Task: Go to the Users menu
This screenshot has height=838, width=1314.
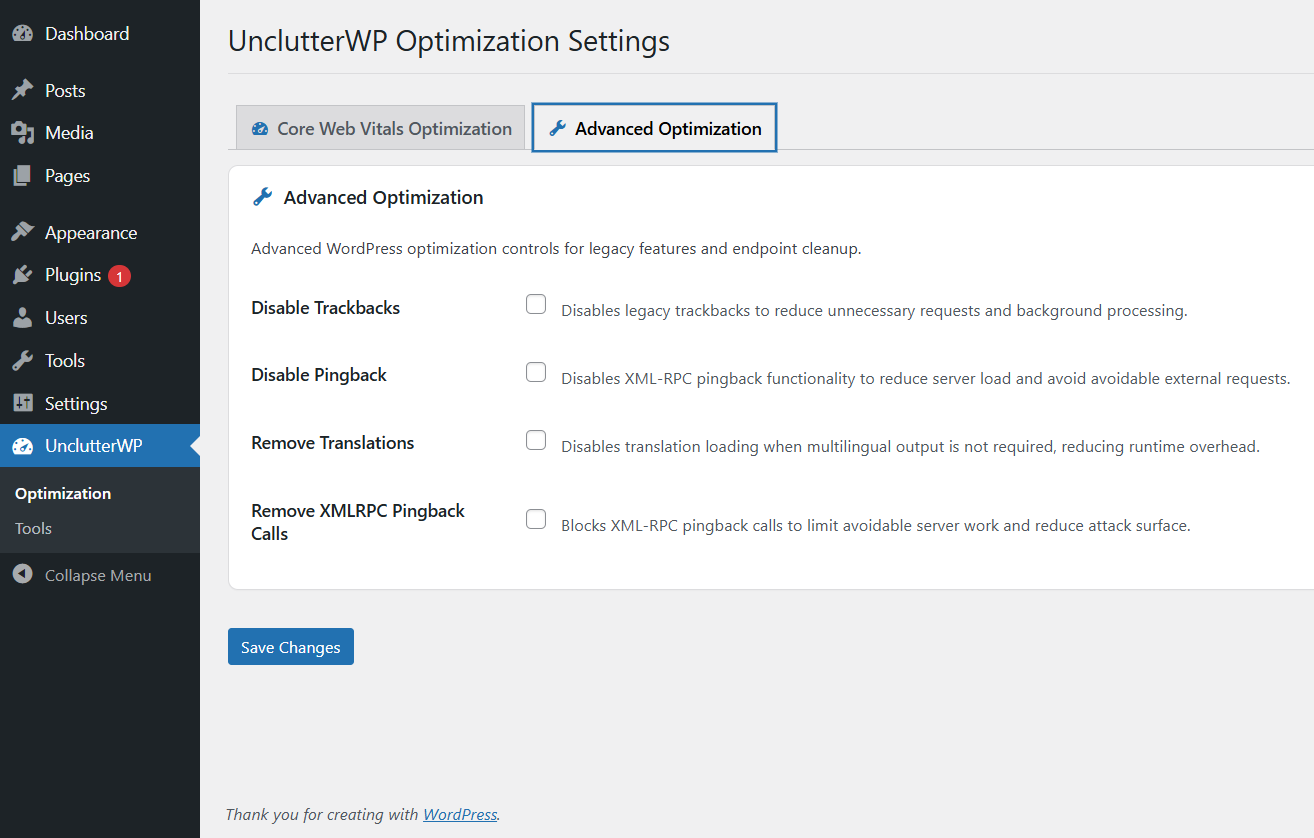Action: 100,318
